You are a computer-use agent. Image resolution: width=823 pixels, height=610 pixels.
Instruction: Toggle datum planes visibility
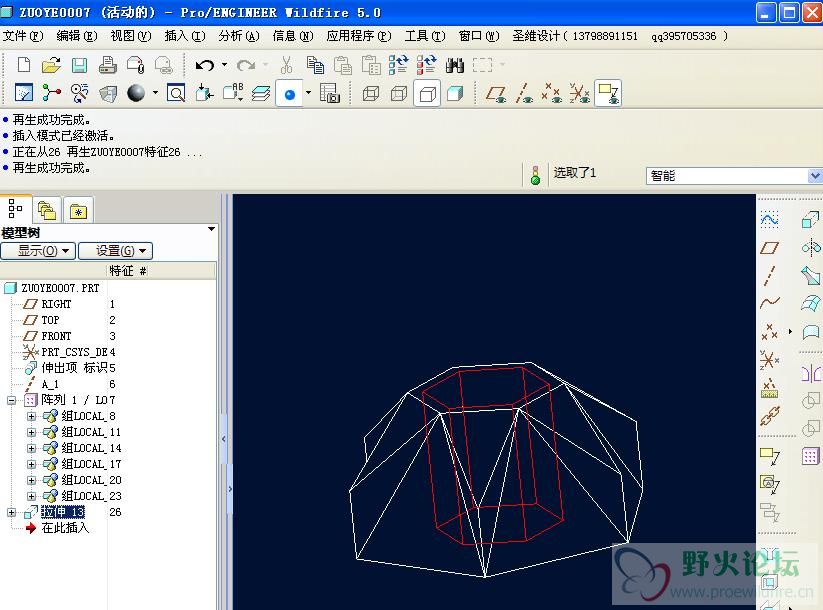pyautogui.click(x=496, y=93)
